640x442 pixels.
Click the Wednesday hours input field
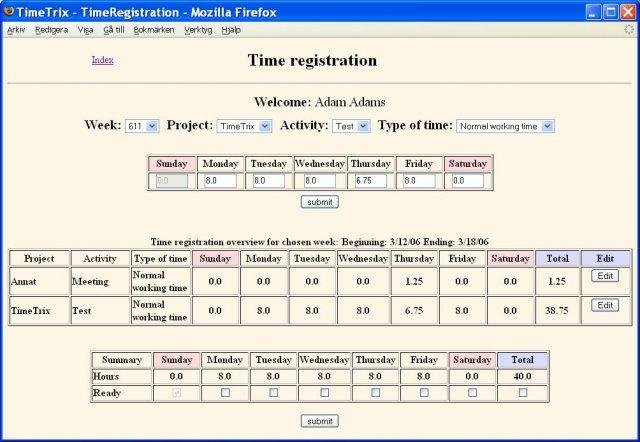point(320,180)
